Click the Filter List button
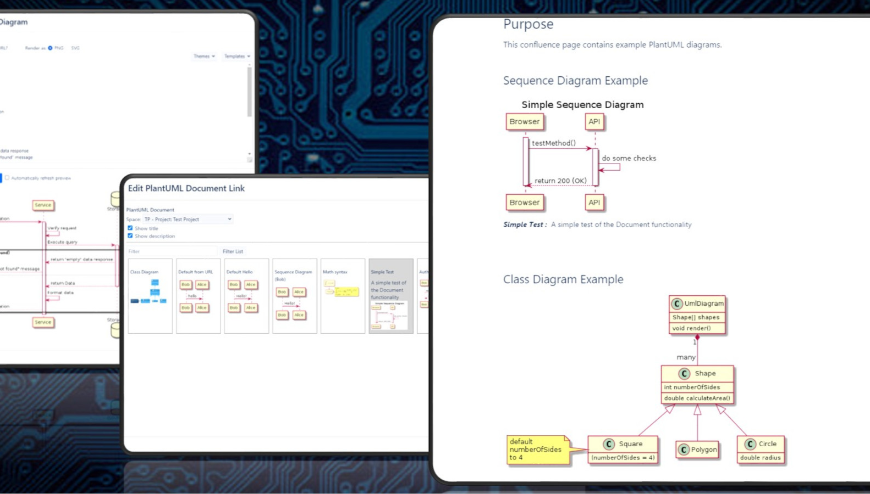The width and height of the screenshot is (870, 494). pyautogui.click(x=233, y=251)
